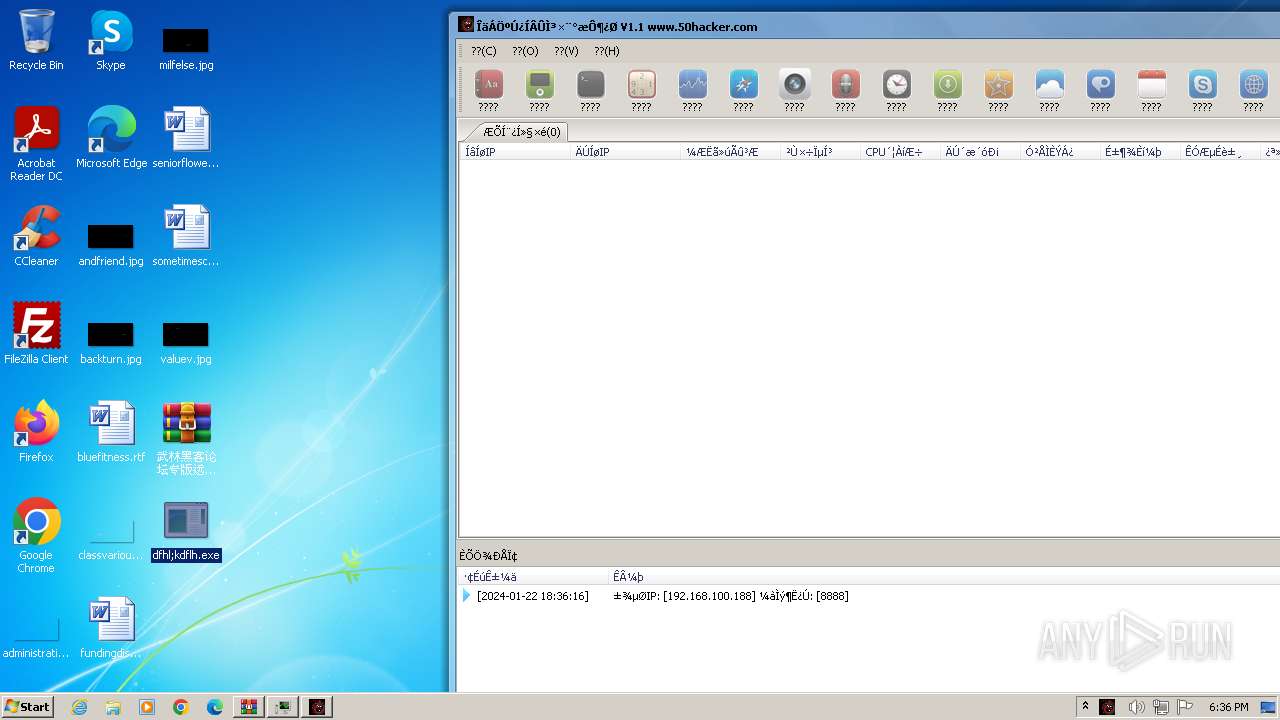
Task: Select the andfriend.jpg desktop file
Action: coord(111,244)
